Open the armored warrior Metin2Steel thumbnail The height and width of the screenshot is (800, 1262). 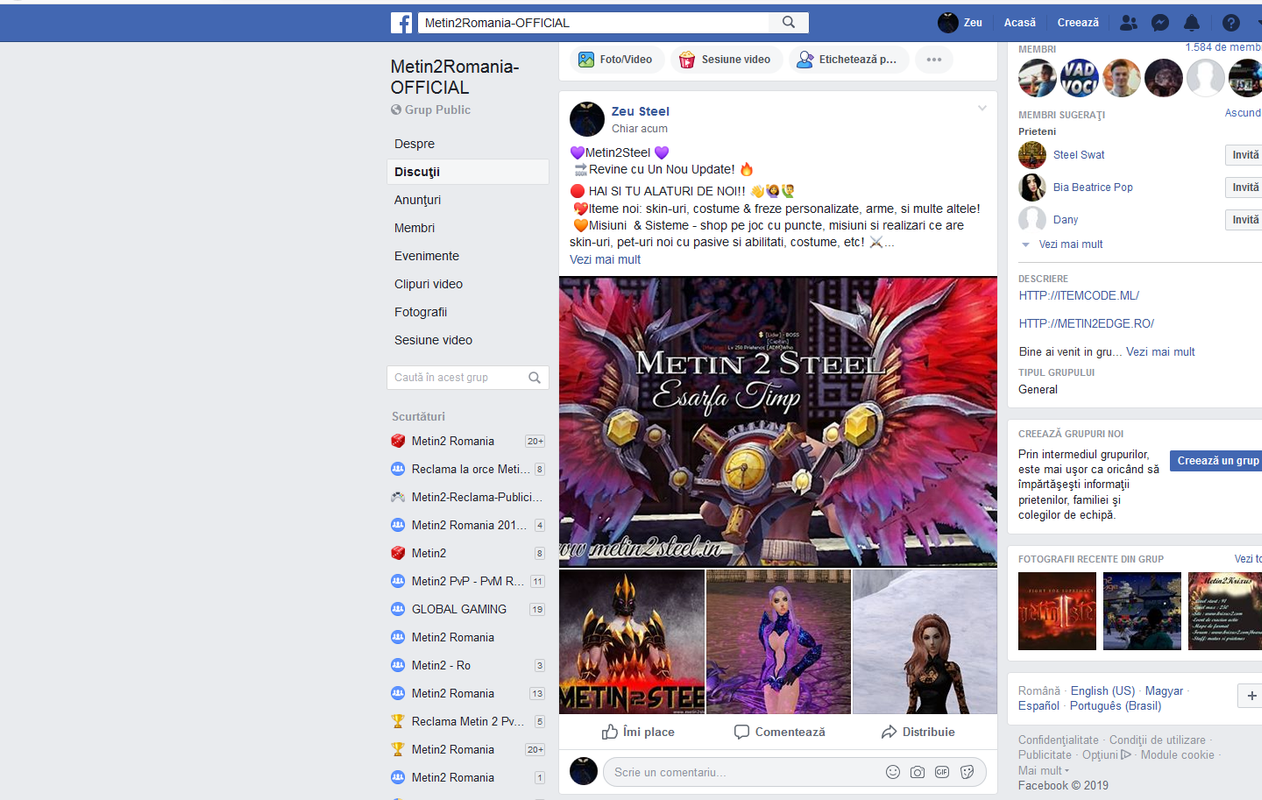pyautogui.click(x=632, y=642)
